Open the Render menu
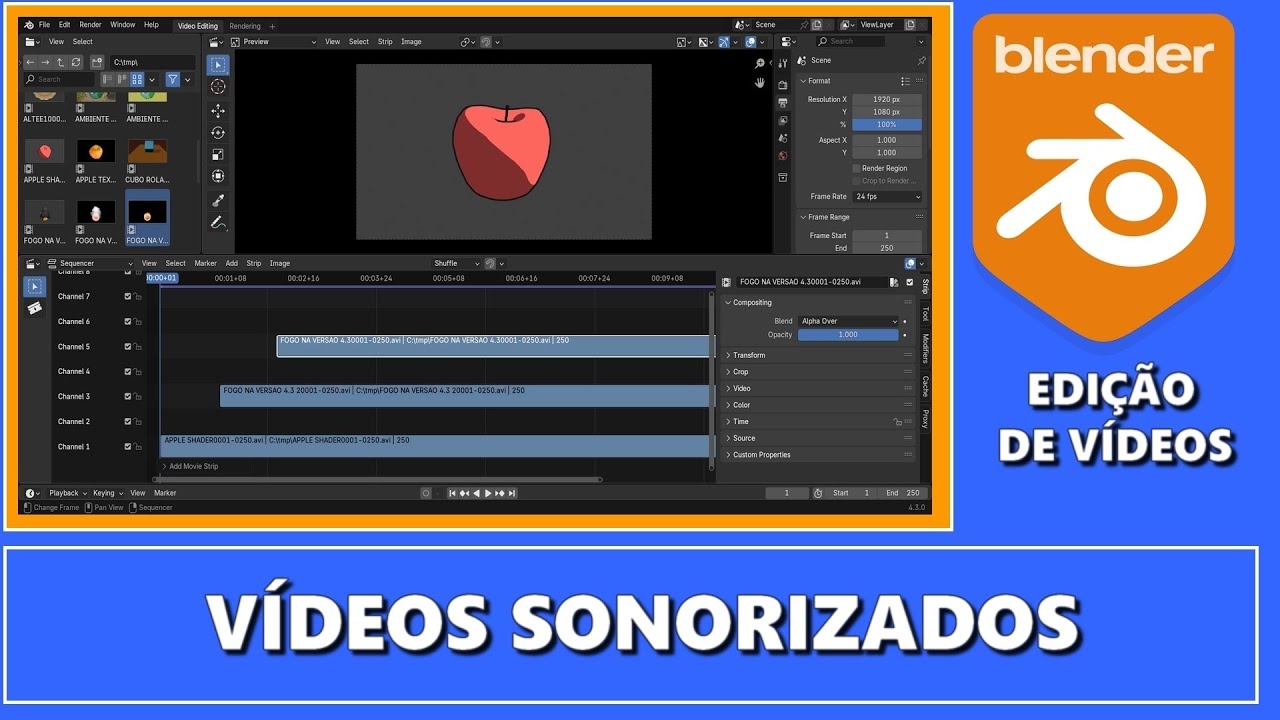Screen dimensions: 1280x720 [x=90, y=25]
